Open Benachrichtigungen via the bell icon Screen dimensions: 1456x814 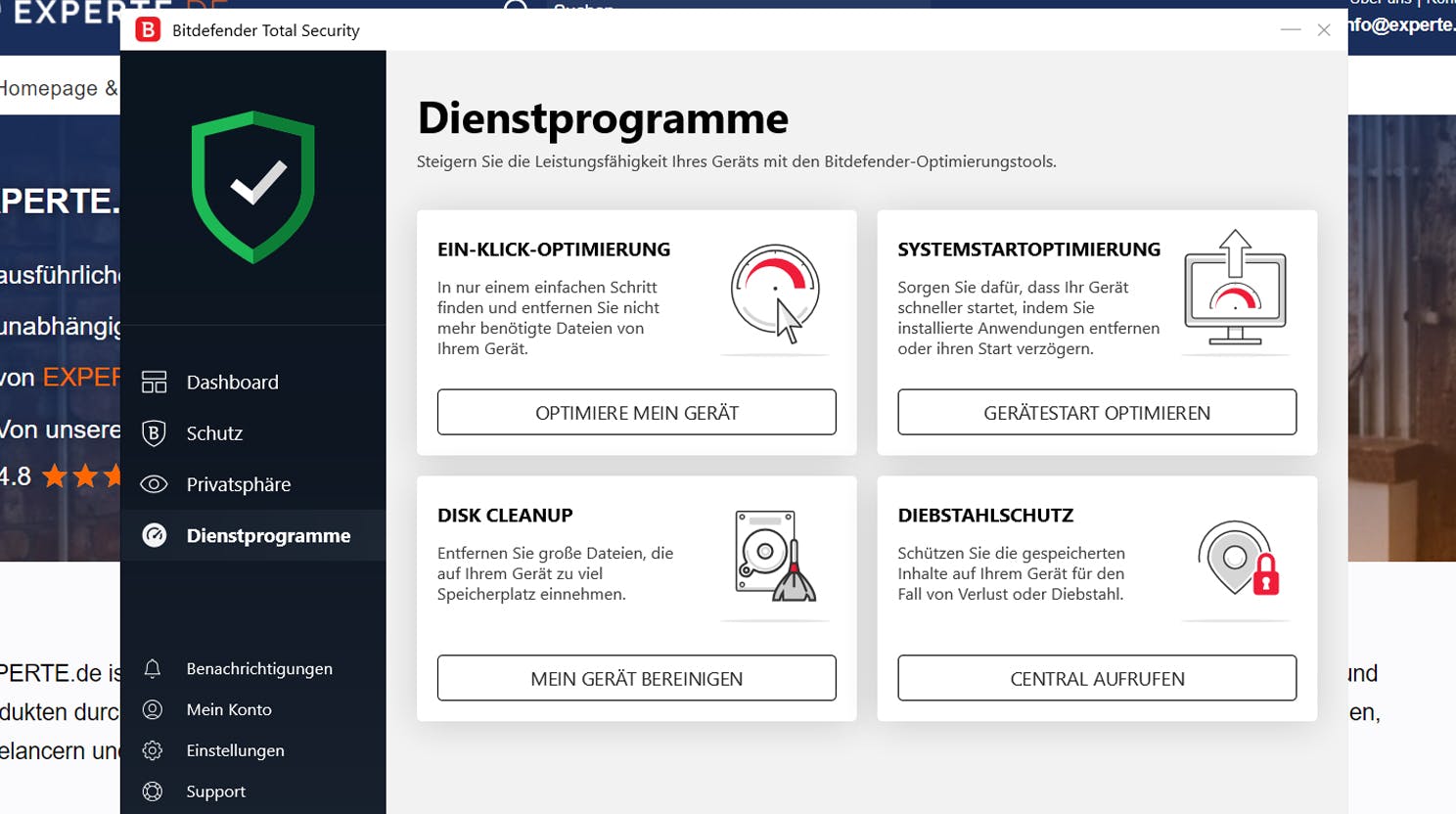coord(152,668)
